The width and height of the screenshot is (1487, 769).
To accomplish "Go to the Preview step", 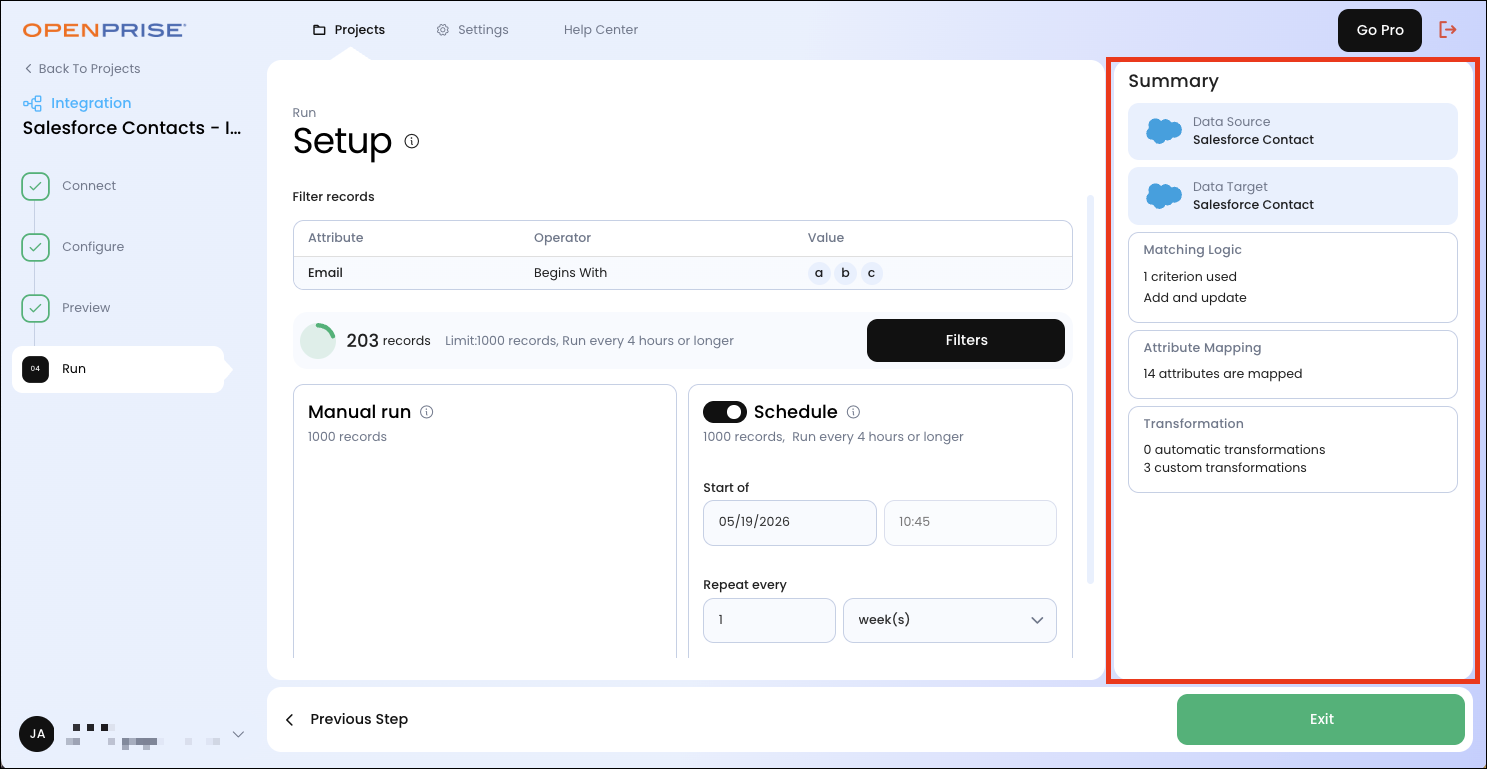I will click(86, 308).
